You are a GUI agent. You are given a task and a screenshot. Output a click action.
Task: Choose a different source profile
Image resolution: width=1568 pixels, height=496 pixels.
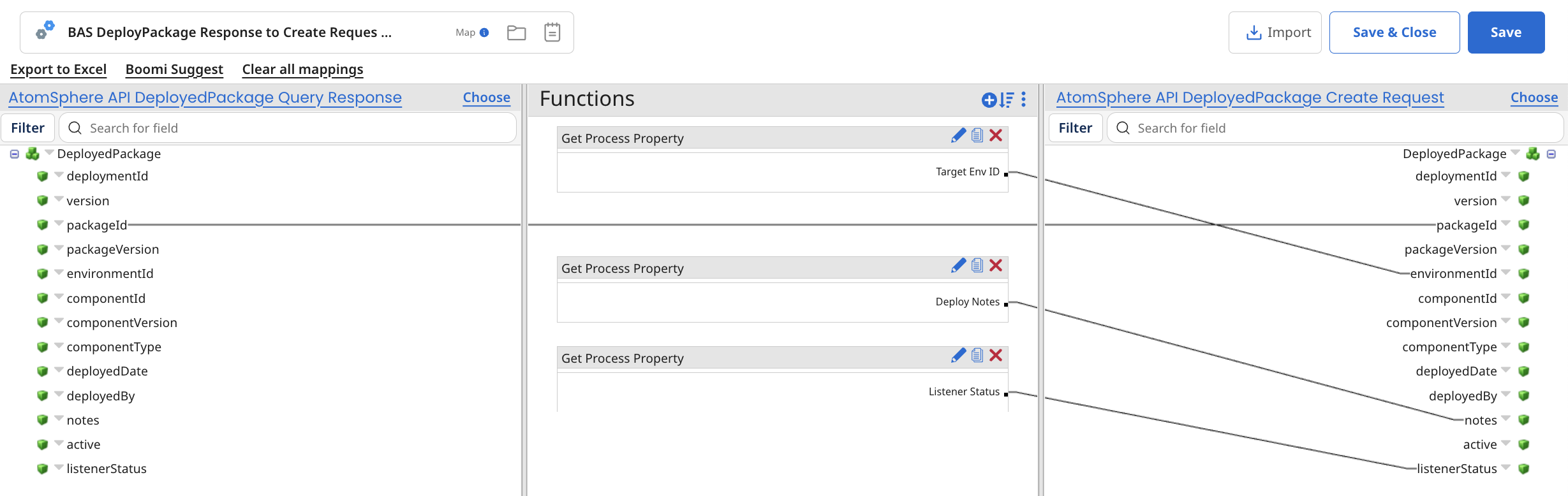pos(486,97)
